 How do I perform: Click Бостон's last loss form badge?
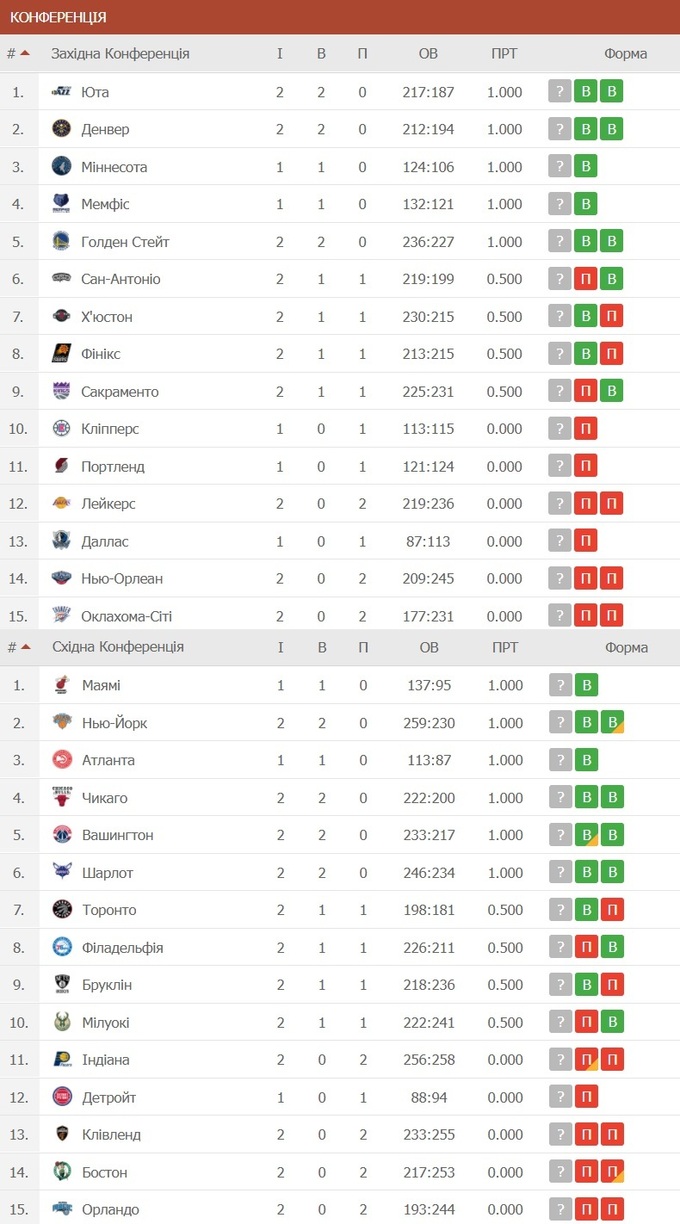612,1172
